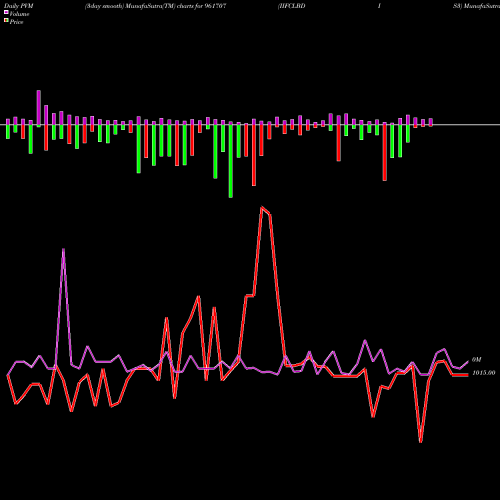Click the Daily PVM title text
This screenshot has height=500, width=500.
pyautogui.click(x=19, y=6)
